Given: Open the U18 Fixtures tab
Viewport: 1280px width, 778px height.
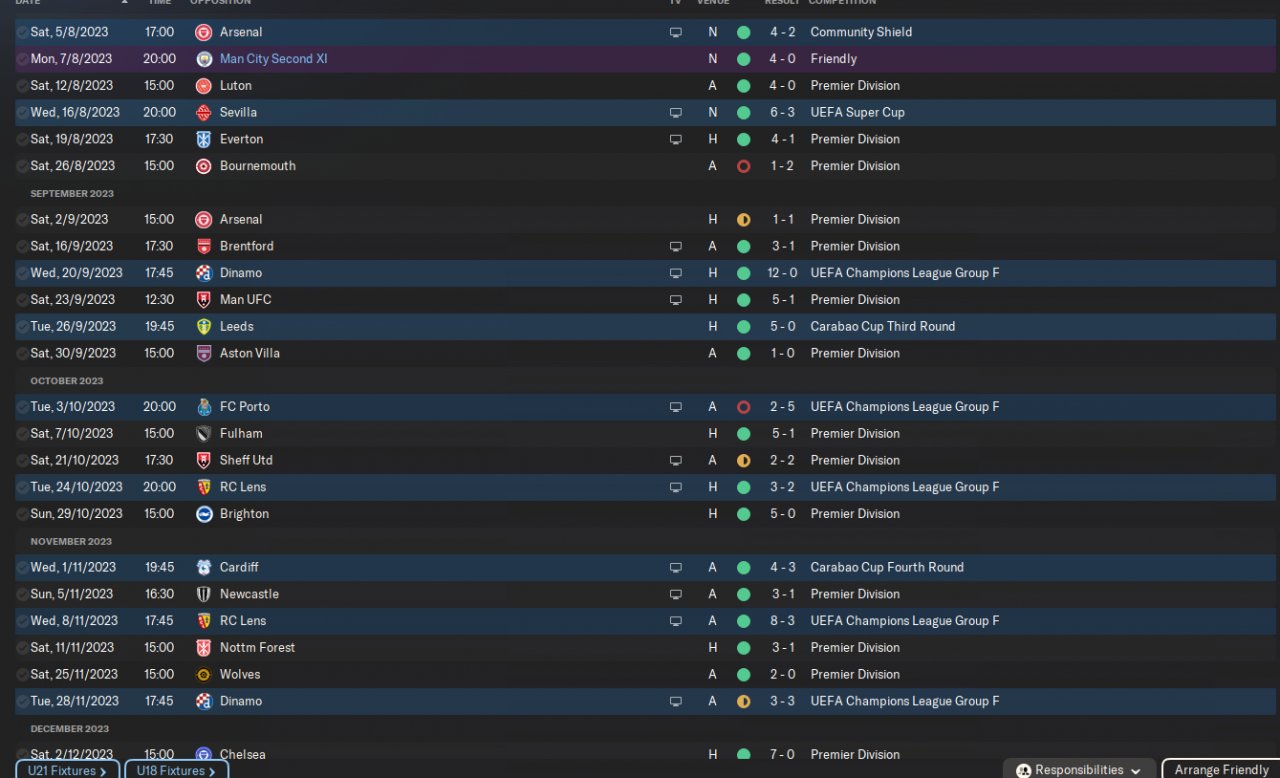Looking at the screenshot, I should tap(176, 771).
